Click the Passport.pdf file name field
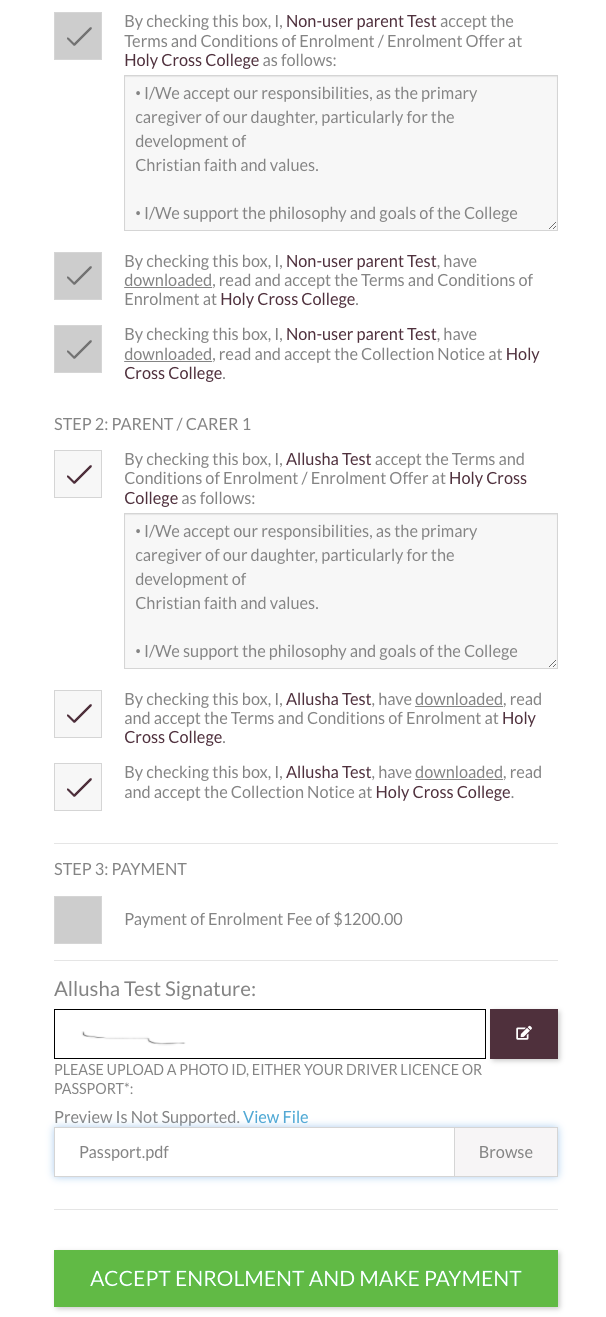This screenshot has width=606, height=1317. coord(254,1152)
